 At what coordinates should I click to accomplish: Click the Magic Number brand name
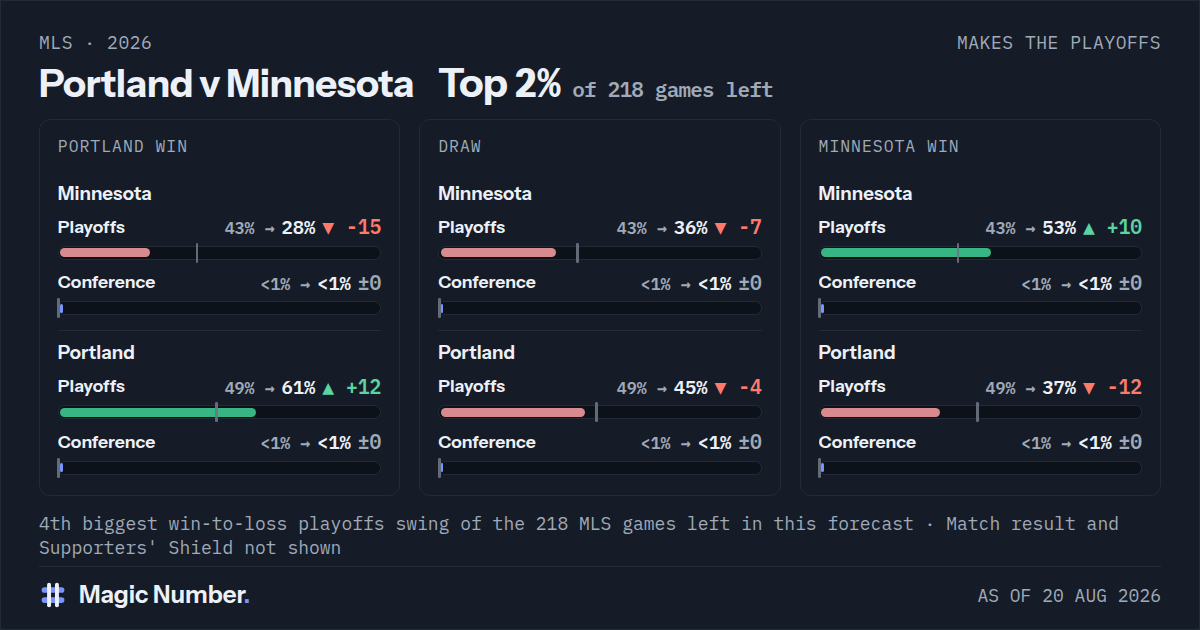click(164, 595)
